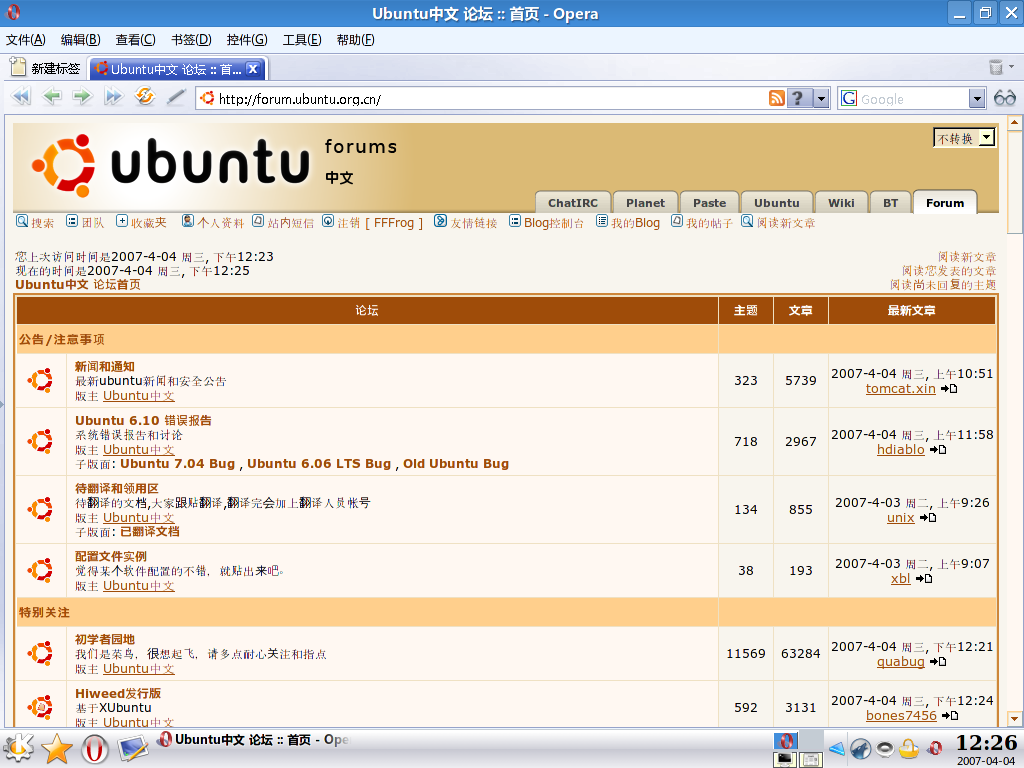This screenshot has height=768, width=1024.
Task: Switch to the BT site tab
Action: (890, 202)
